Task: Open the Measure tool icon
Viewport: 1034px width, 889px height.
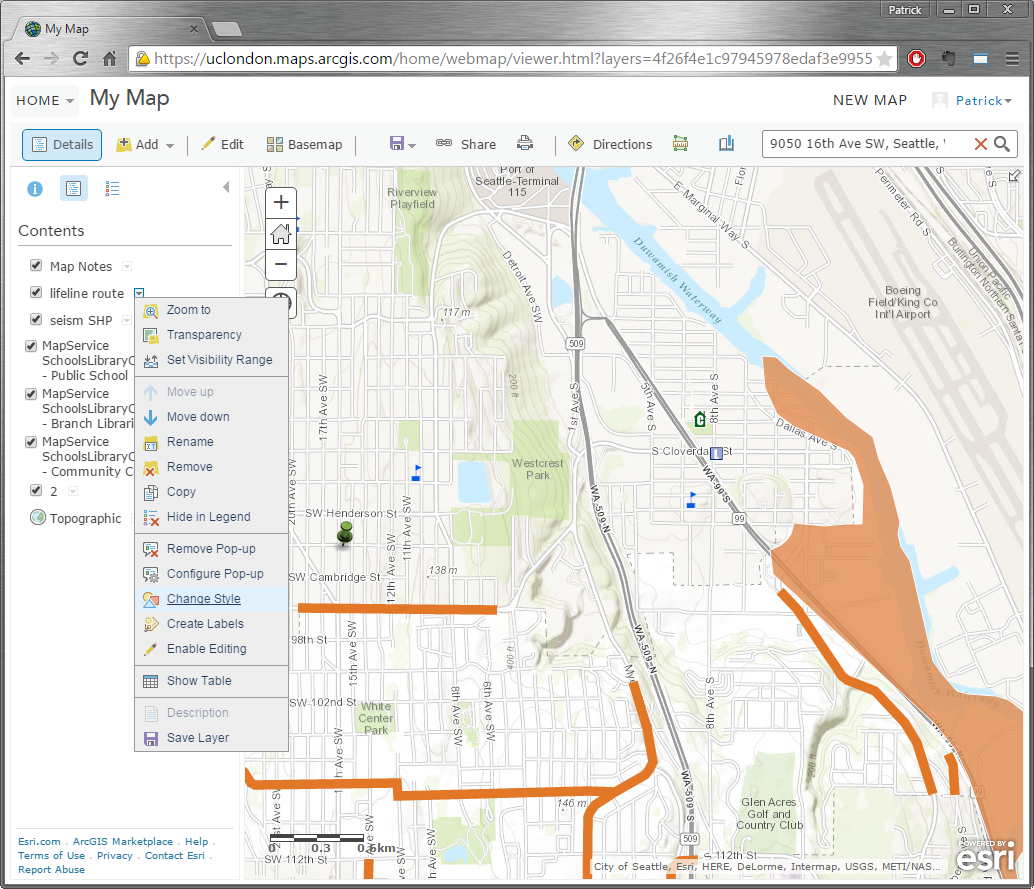Action: [681, 144]
